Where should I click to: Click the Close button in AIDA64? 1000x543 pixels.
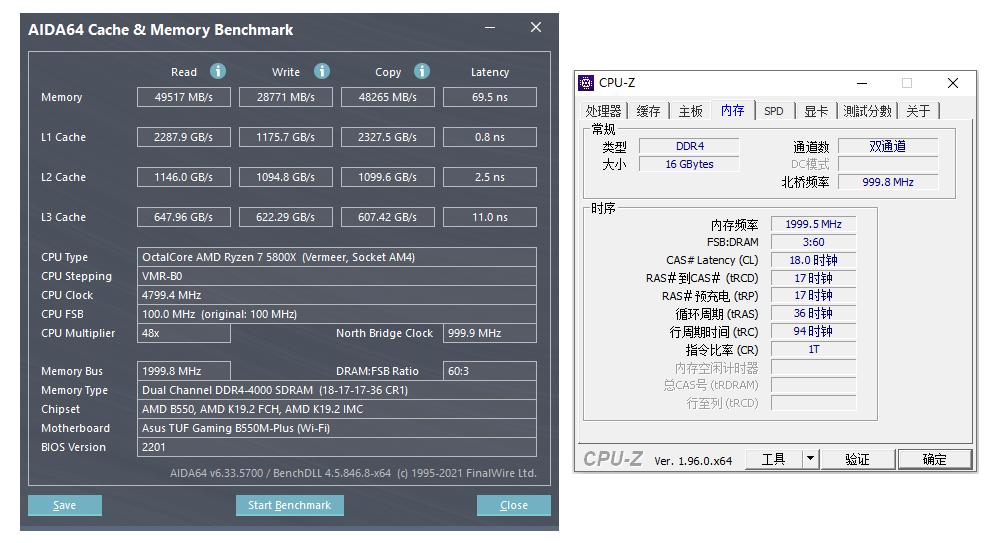(x=513, y=505)
